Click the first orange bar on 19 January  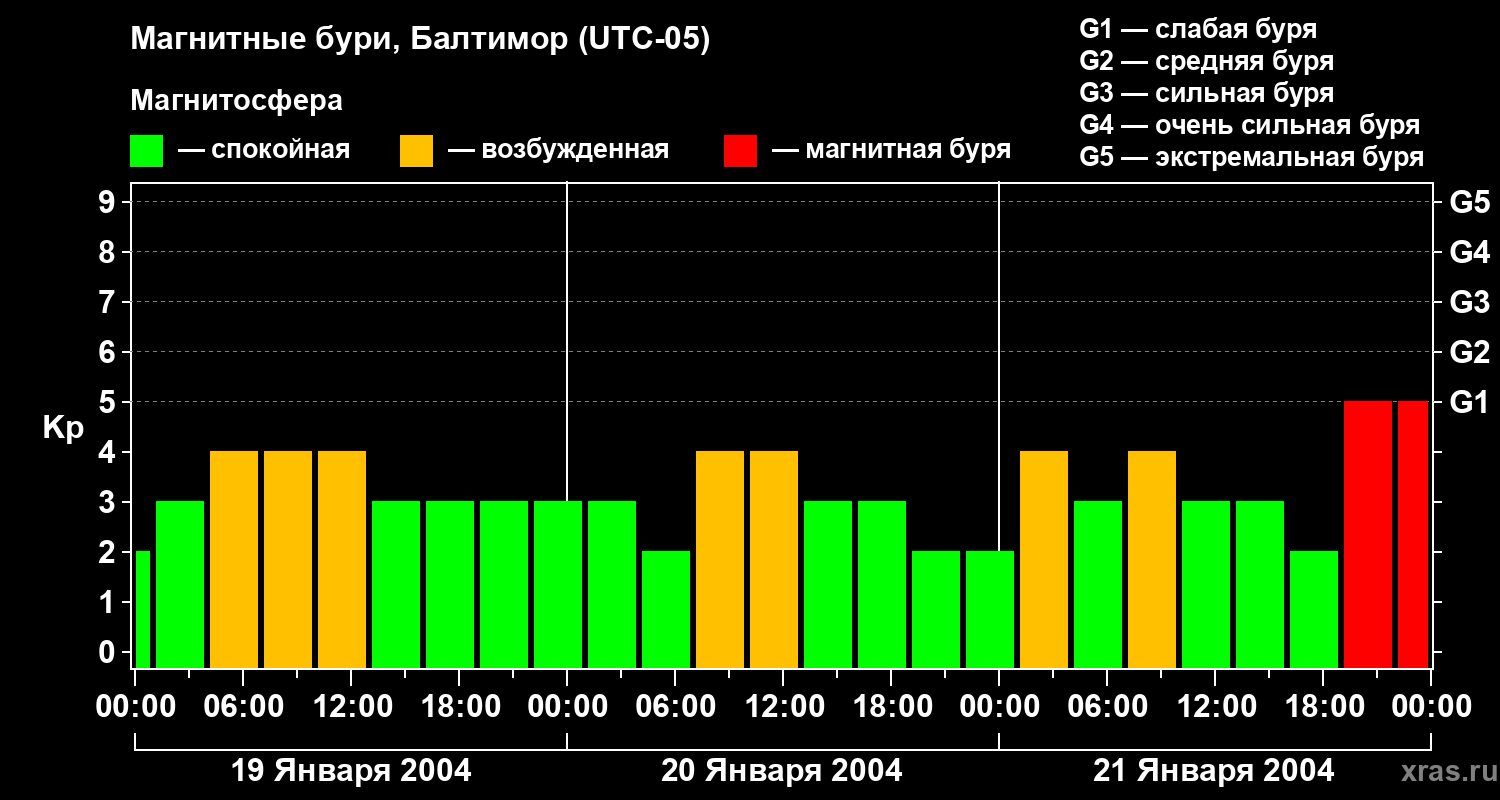(x=234, y=559)
